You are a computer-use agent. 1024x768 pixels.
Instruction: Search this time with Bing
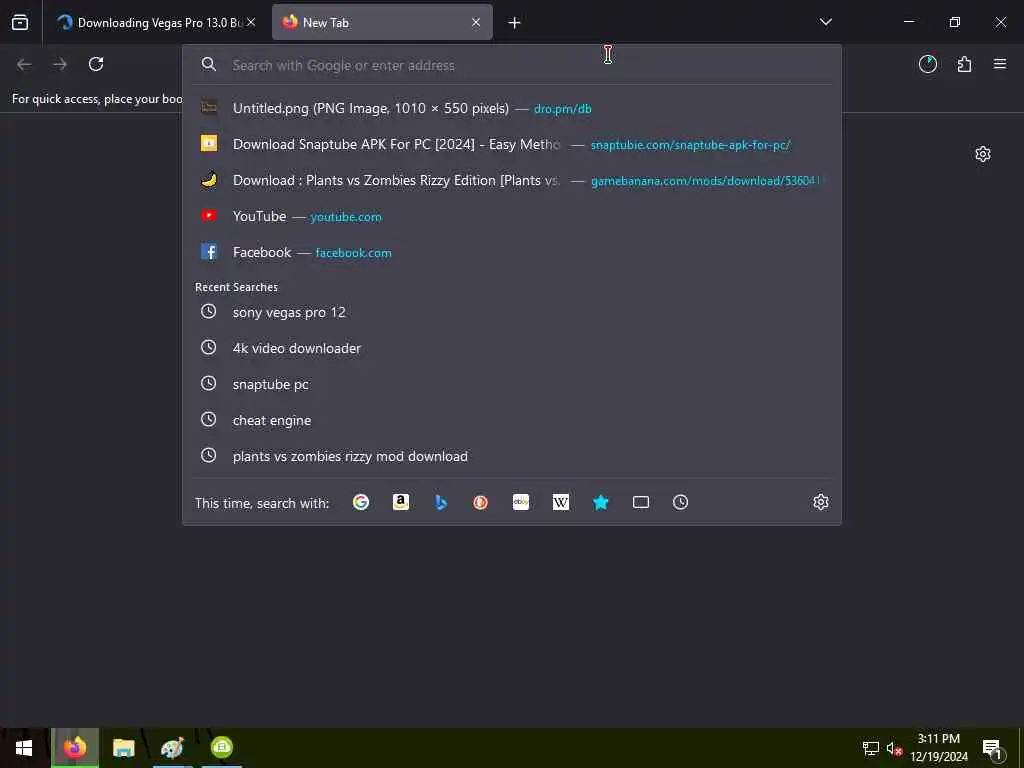click(441, 502)
